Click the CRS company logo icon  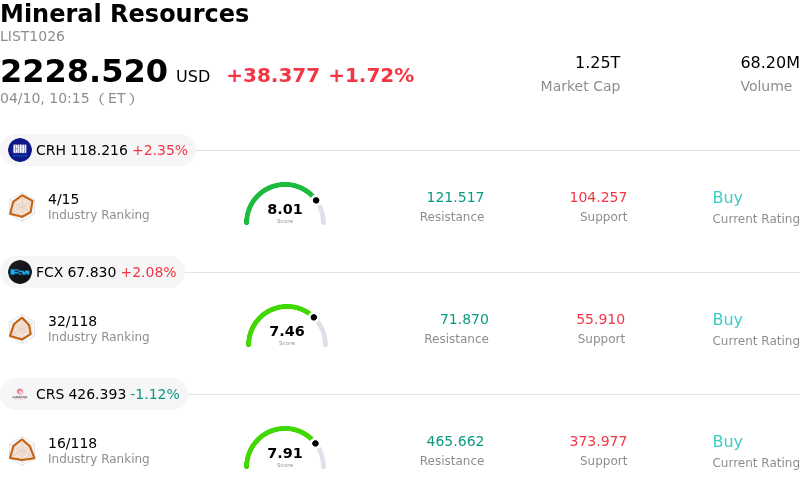[x=20, y=394]
